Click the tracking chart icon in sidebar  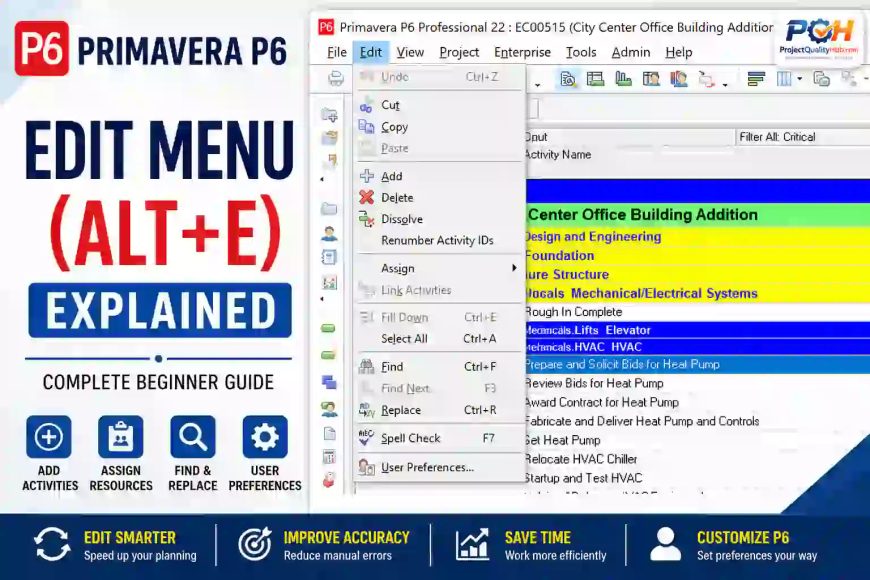(329, 282)
